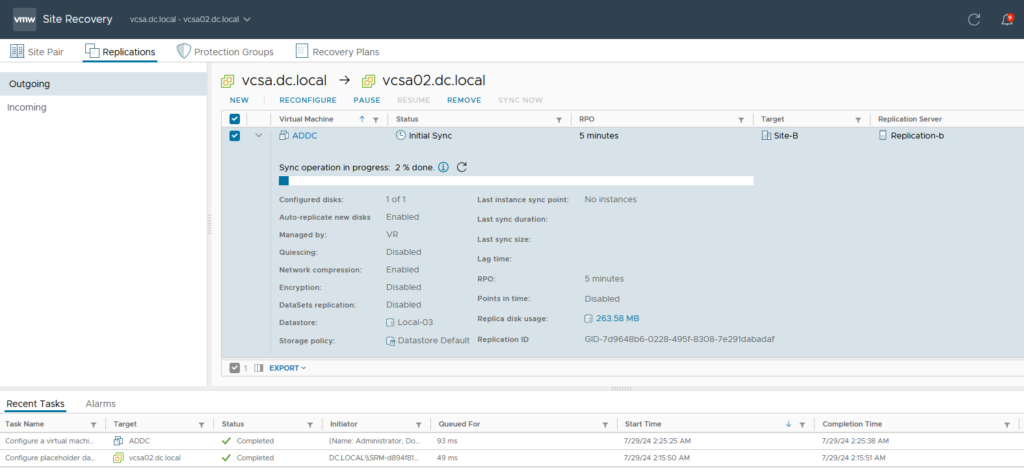Image resolution: width=1024 pixels, height=472 pixels.
Task: Click the sidebar vertical splitter handle
Action: [210, 225]
